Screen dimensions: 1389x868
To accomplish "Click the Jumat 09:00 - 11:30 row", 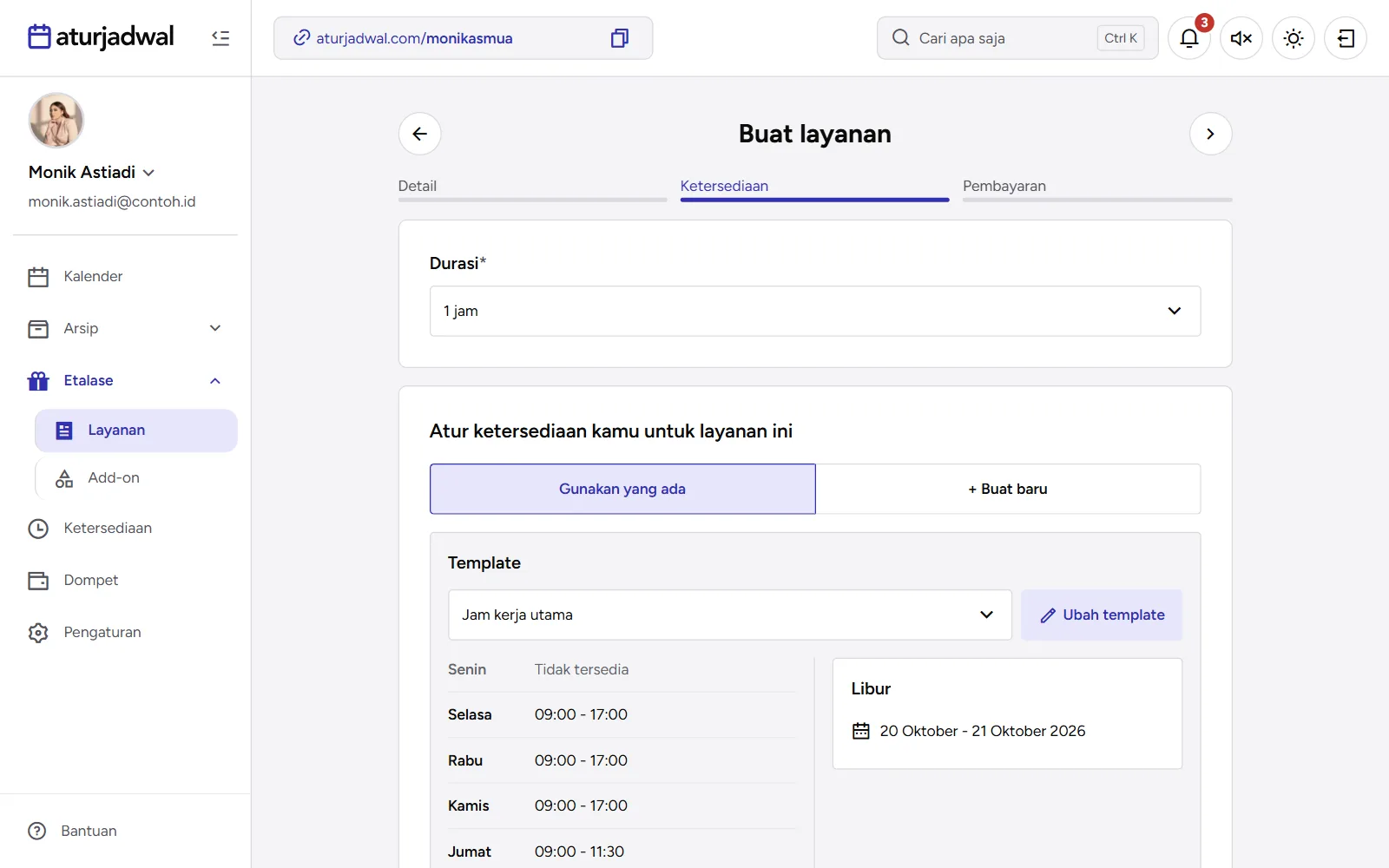I will (x=622, y=852).
